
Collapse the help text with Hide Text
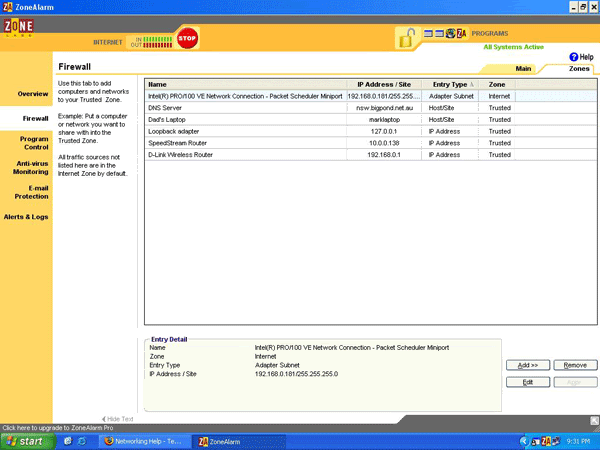[117, 418]
